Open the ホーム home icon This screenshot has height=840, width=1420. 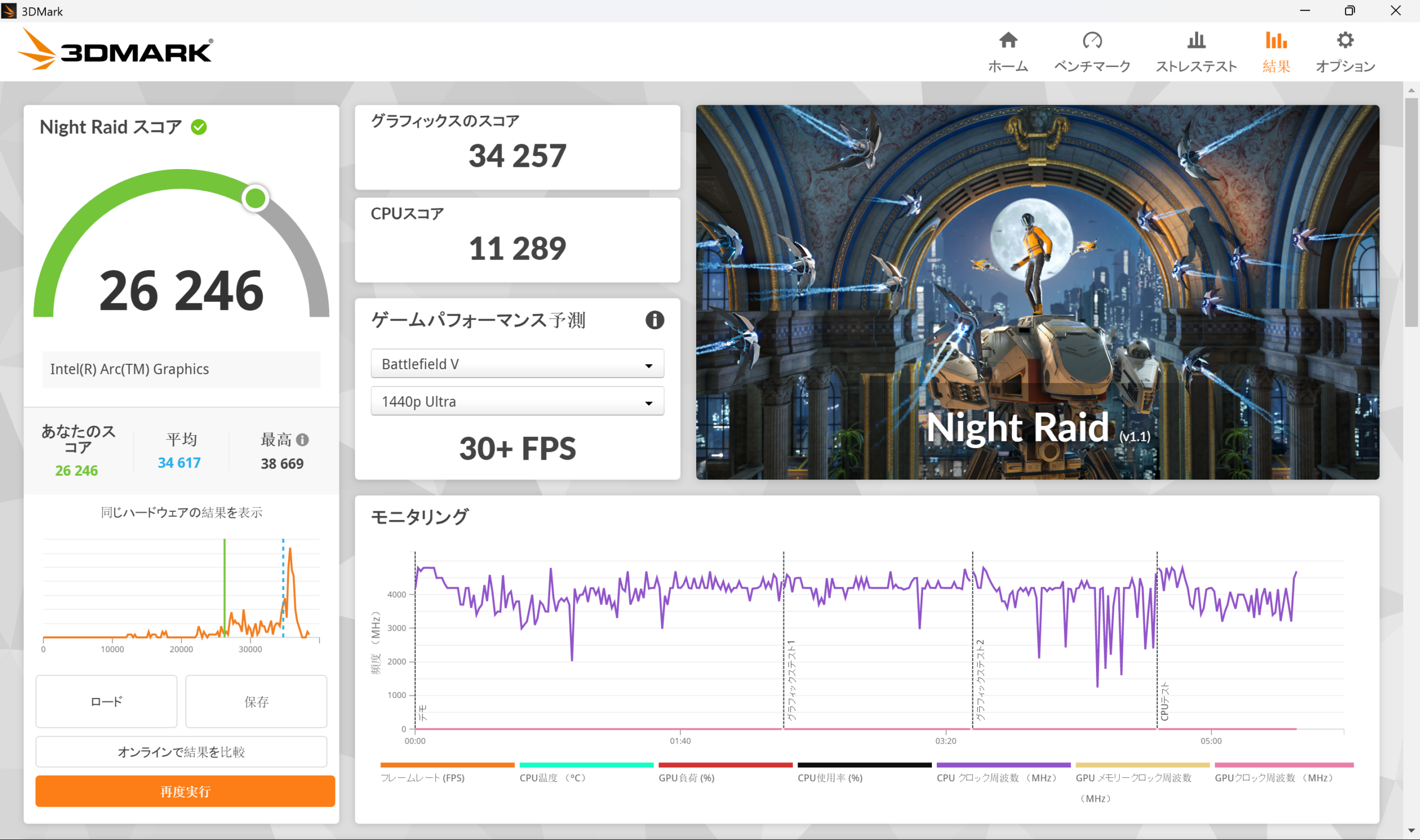(x=1008, y=41)
